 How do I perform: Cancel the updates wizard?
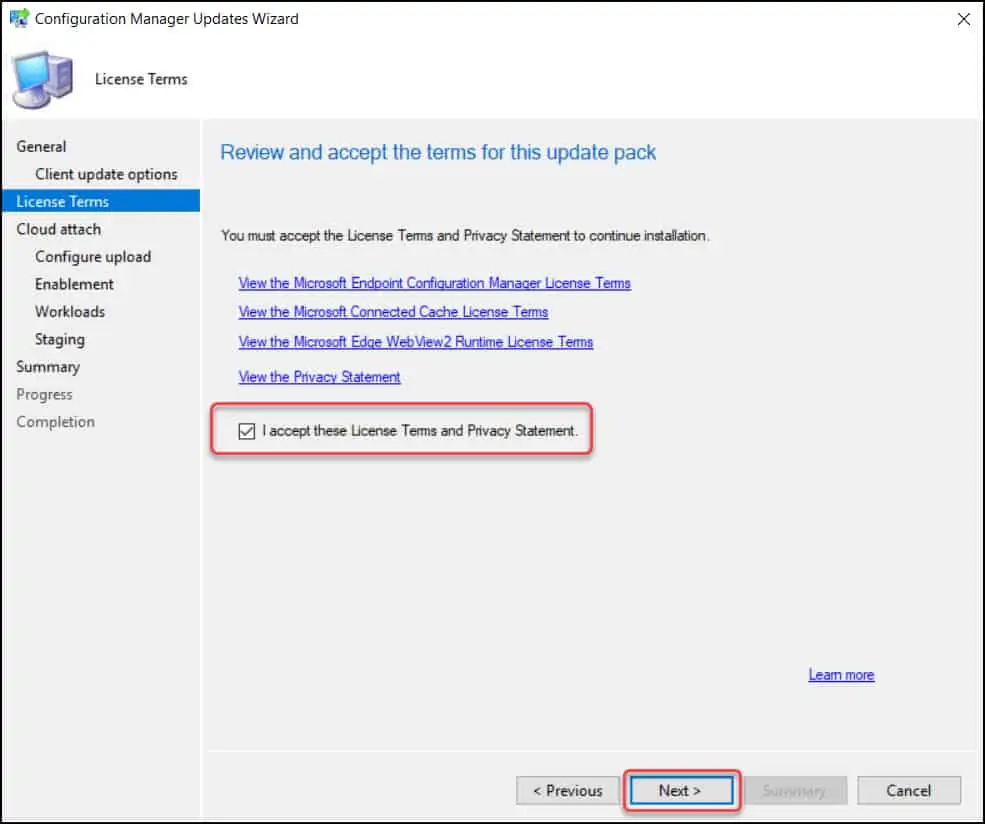tap(909, 791)
